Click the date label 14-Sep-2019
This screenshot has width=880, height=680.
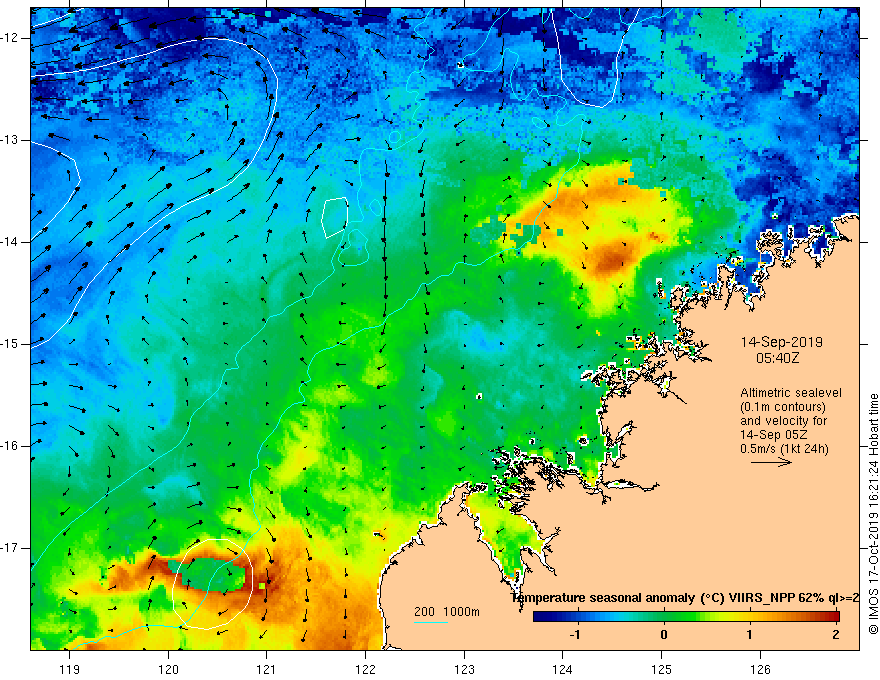point(781,342)
